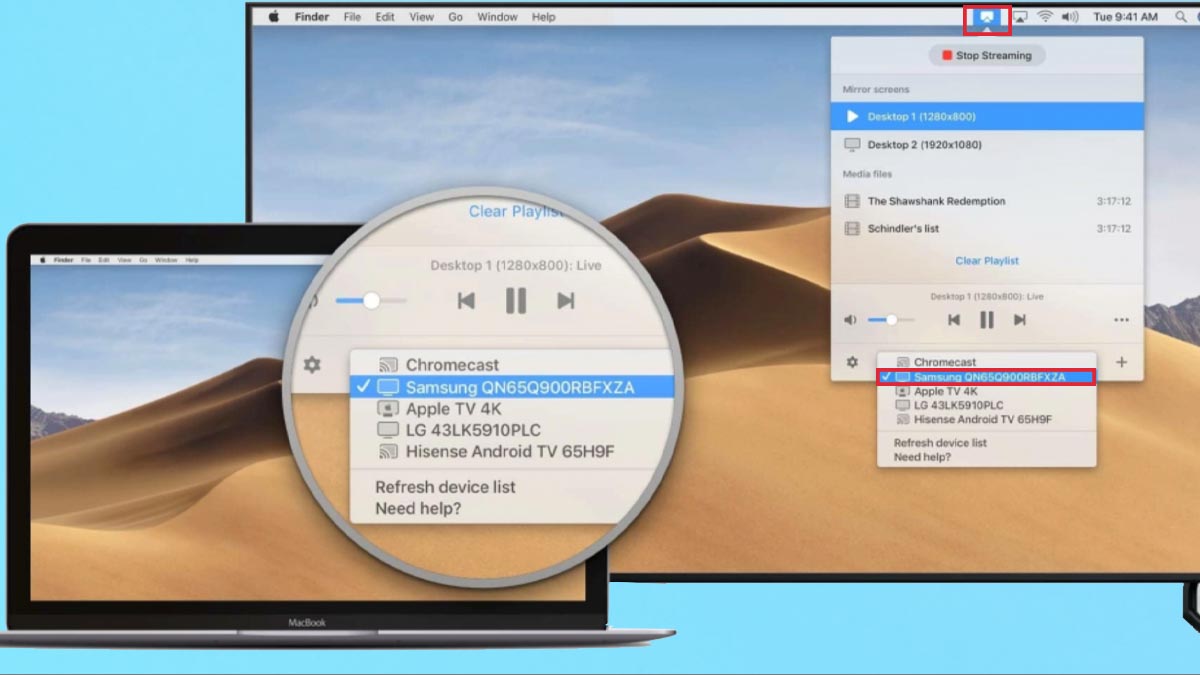Select Chromecast in the TV screen device list
The width and height of the screenshot is (1200, 675).
click(x=986, y=362)
